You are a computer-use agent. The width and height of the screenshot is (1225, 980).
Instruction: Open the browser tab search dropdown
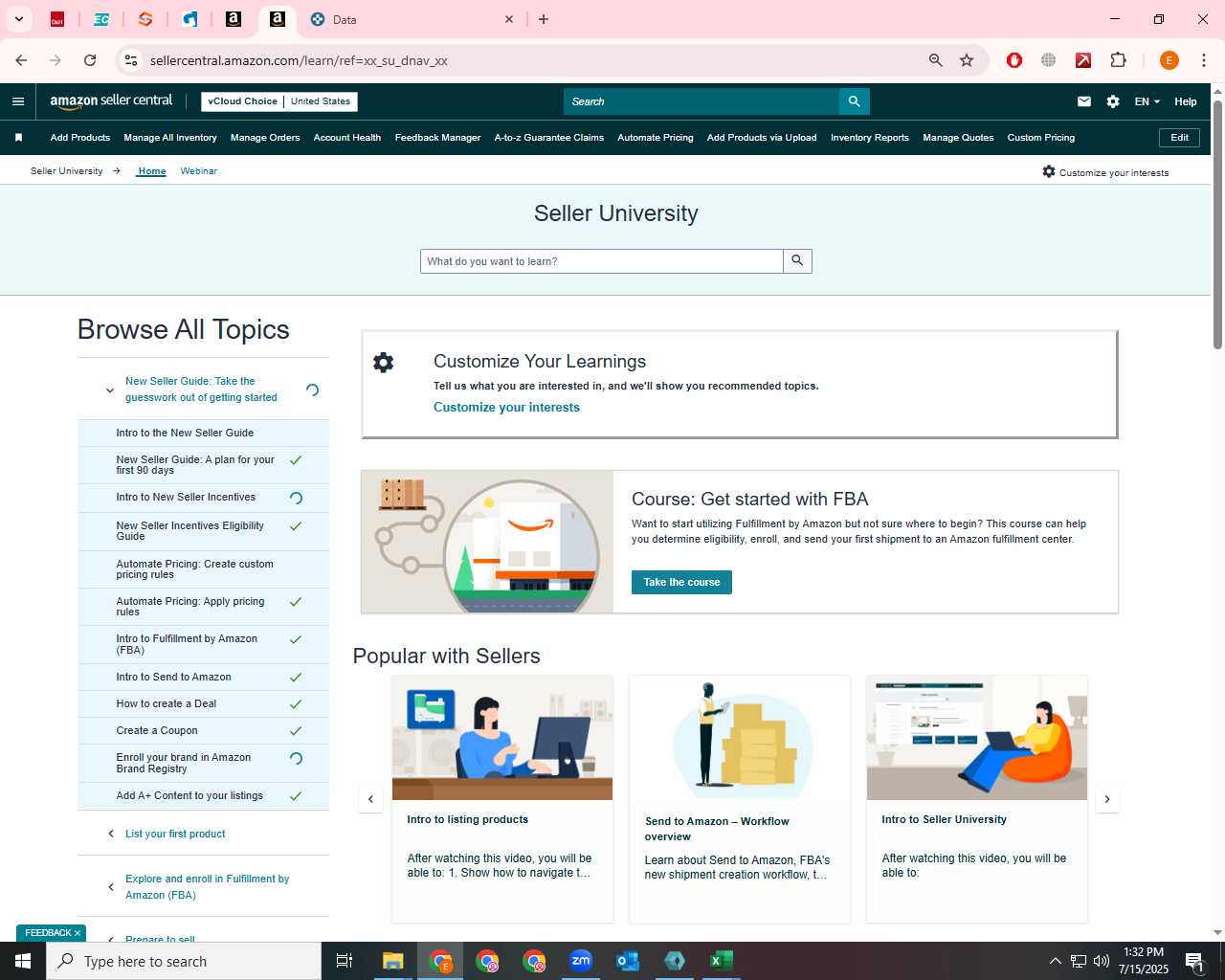tap(19, 19)
